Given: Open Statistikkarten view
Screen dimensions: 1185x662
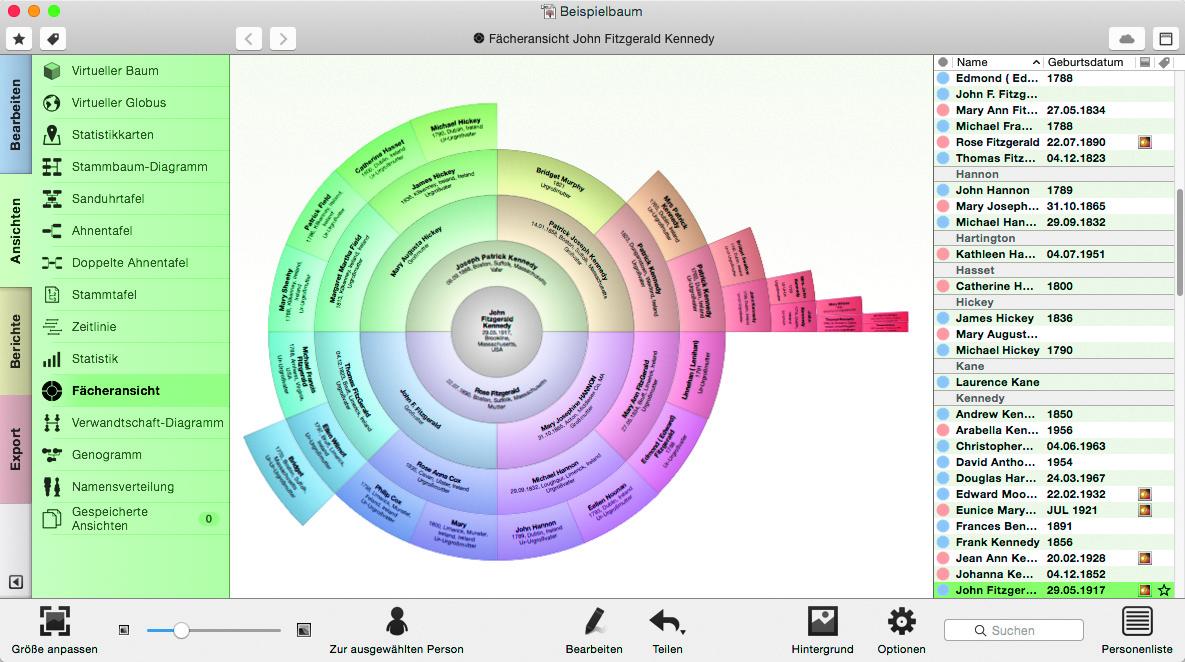Looking at the screenshot, I should coord(131,135).
